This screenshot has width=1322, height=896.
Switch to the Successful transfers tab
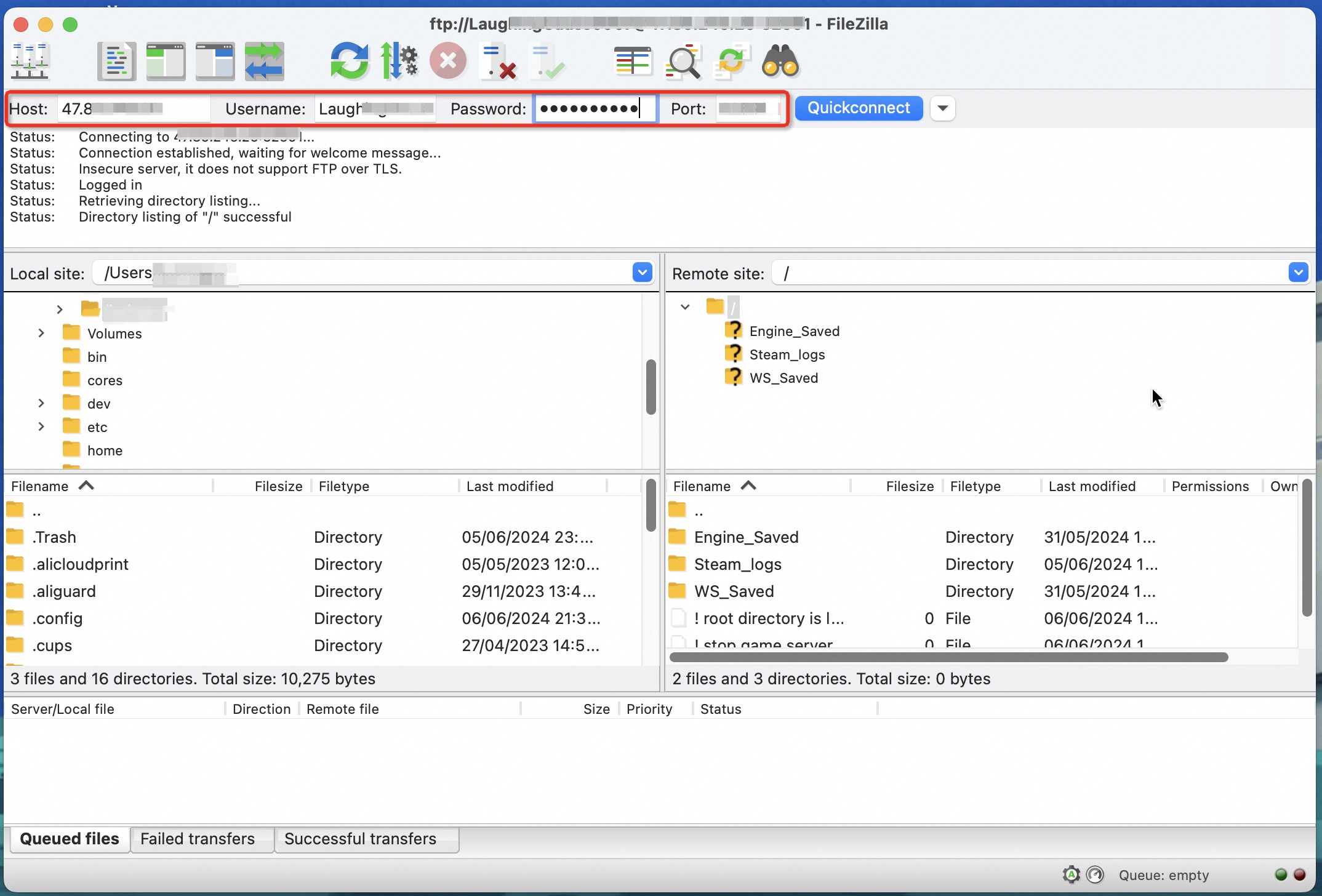(x=360, y=839)
